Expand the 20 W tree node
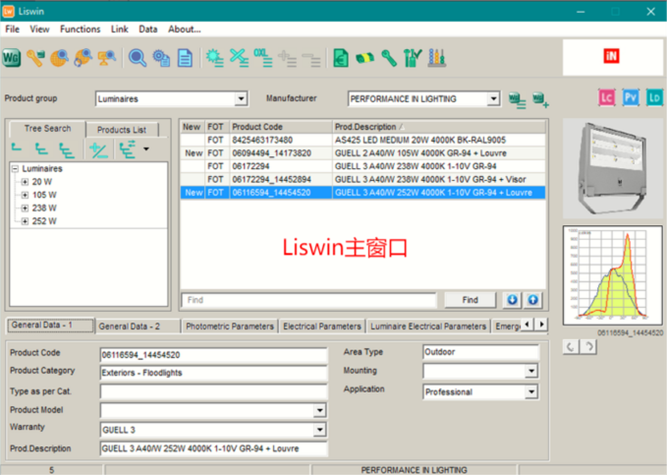 click(x=25, y=182)
